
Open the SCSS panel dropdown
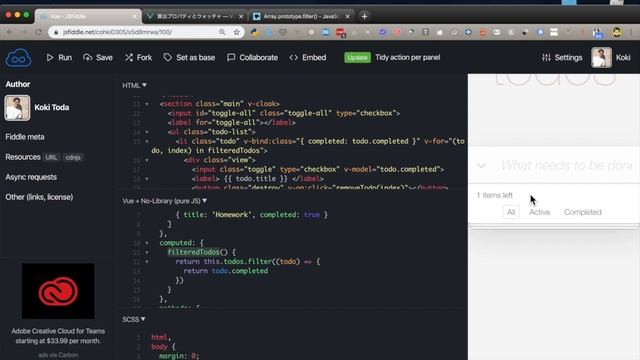(133, 319)
